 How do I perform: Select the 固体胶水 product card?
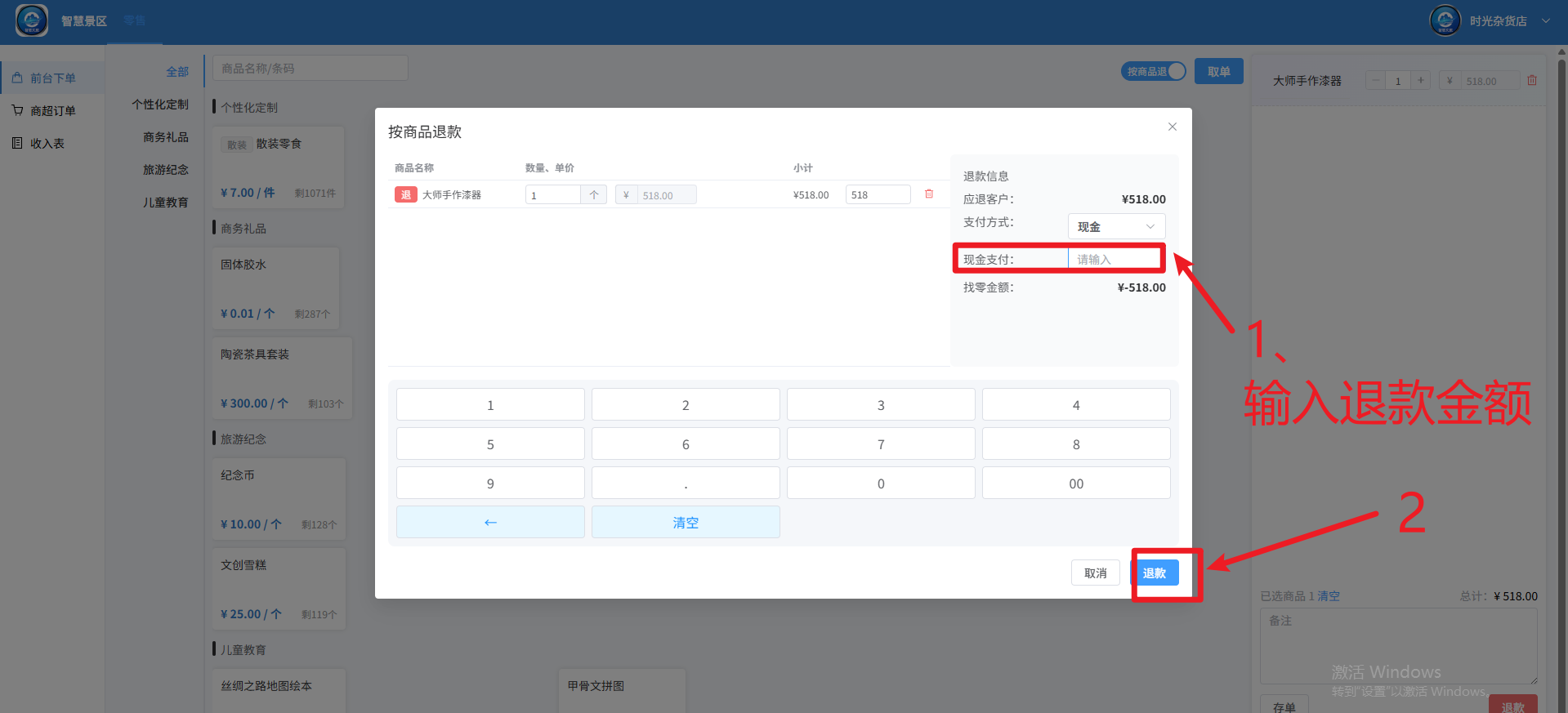[275, 288]
